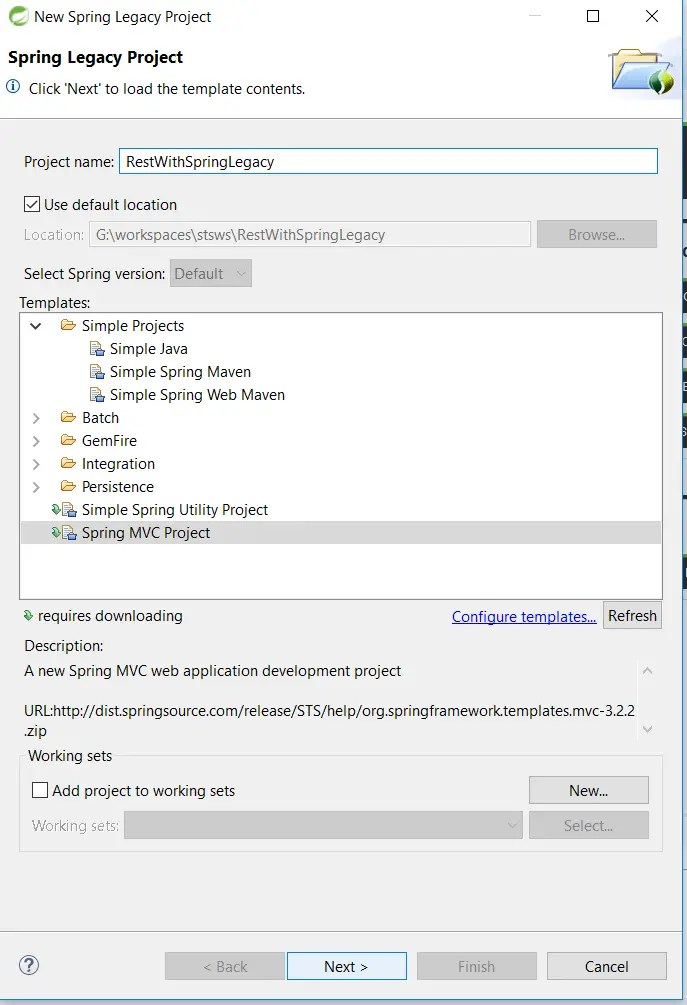Viewport: 687px width, 1005px height.
Task: Click the GemFire folder icon
Action: tap(68, 440)
